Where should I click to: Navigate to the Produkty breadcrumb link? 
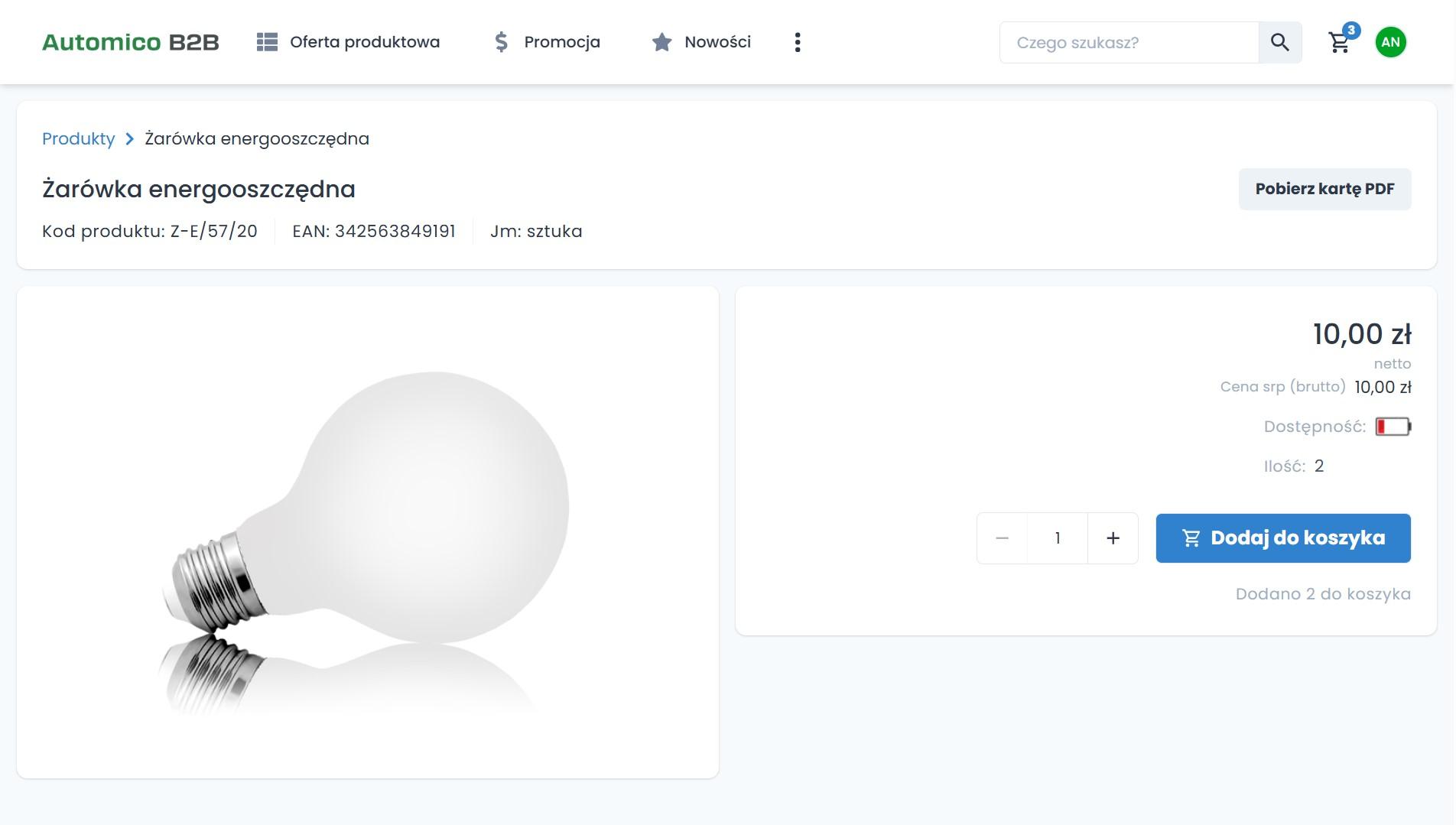tap(78, 139)
